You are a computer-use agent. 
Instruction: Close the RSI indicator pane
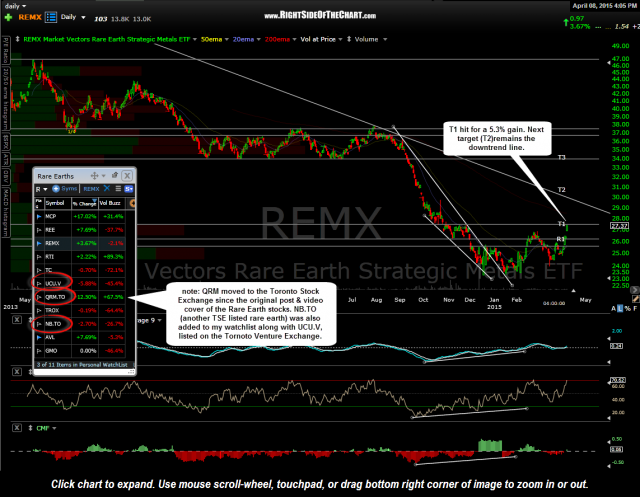click(x=17, y=372)
